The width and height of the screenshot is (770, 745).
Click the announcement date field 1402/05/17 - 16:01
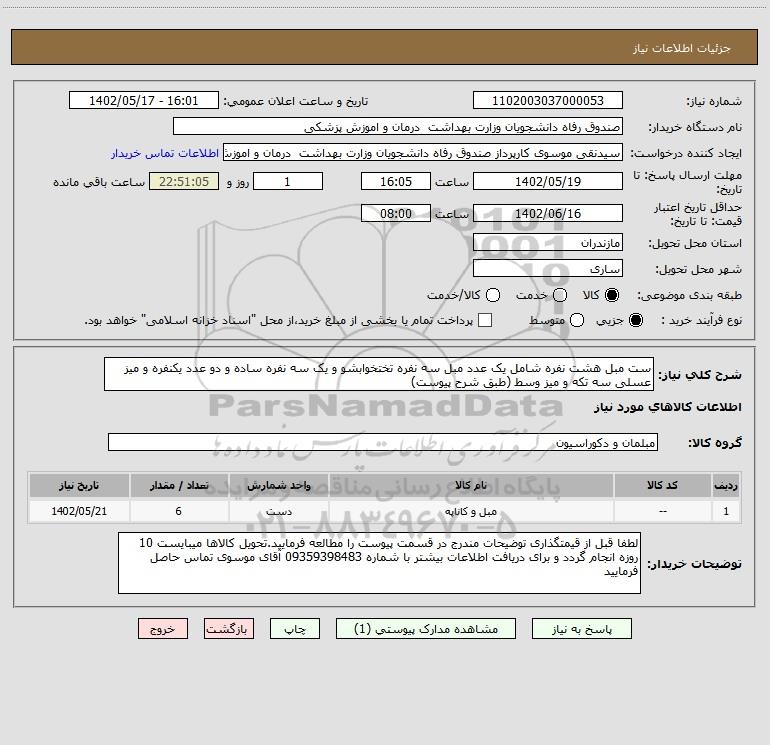tap(143, 100)
